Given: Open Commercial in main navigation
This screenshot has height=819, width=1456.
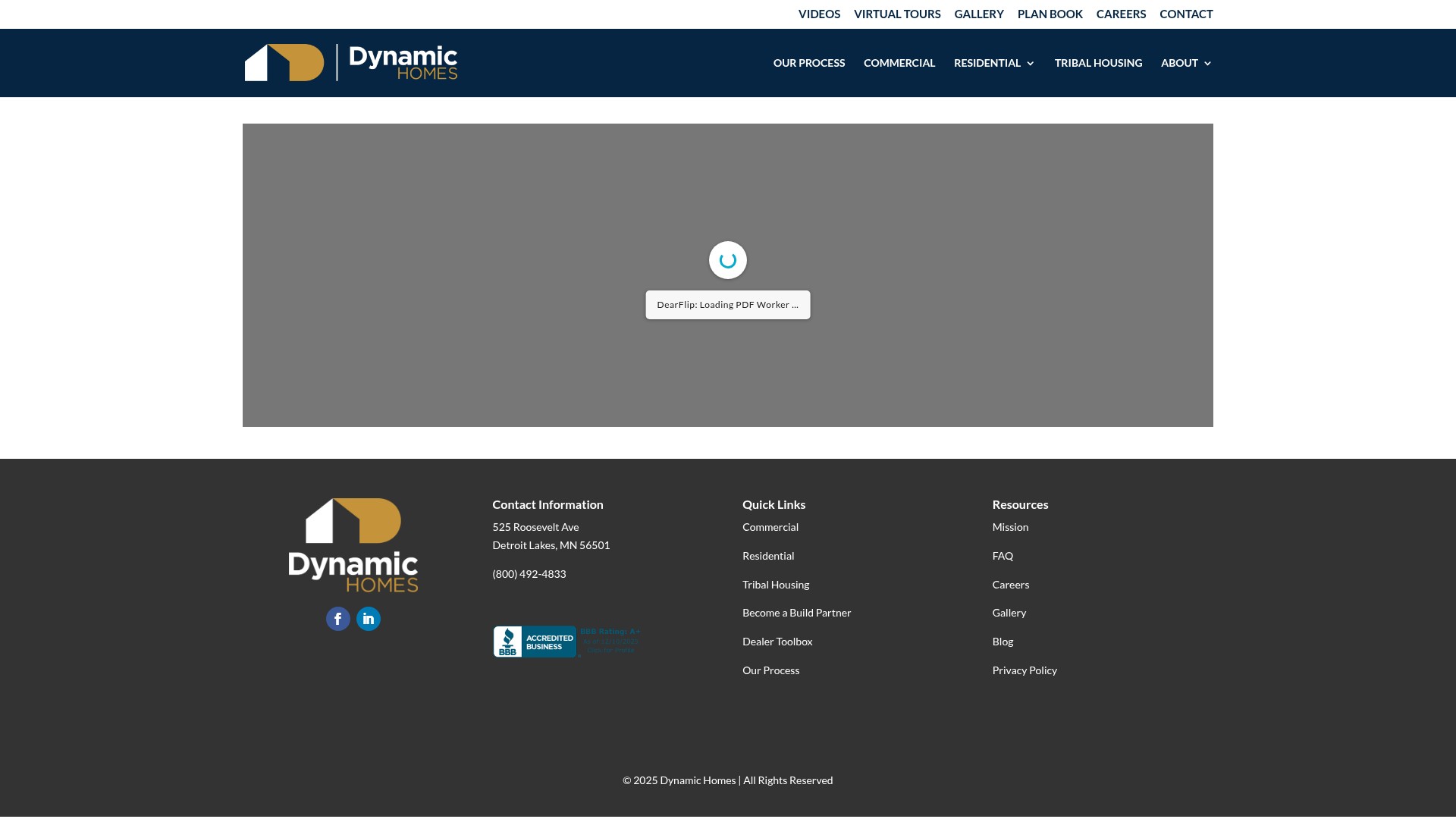Looking at the screenshot, I should (x=899, y=63).
